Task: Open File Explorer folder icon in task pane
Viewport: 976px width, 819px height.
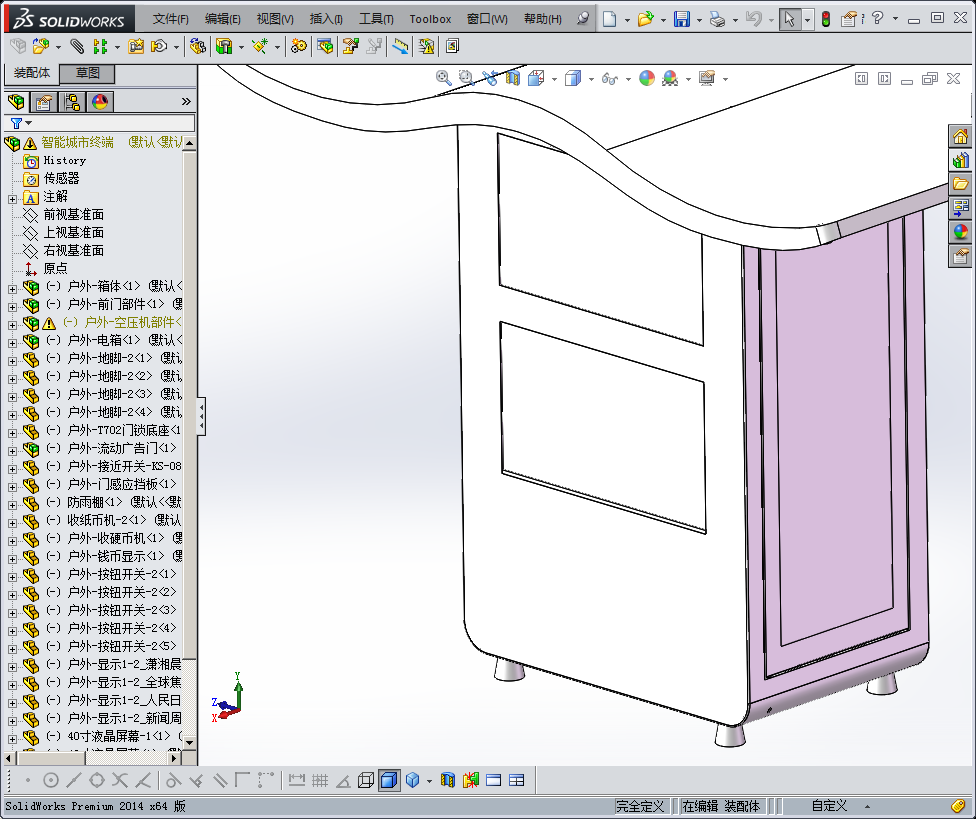Action: pyautogui.click(x=960, y=184)
